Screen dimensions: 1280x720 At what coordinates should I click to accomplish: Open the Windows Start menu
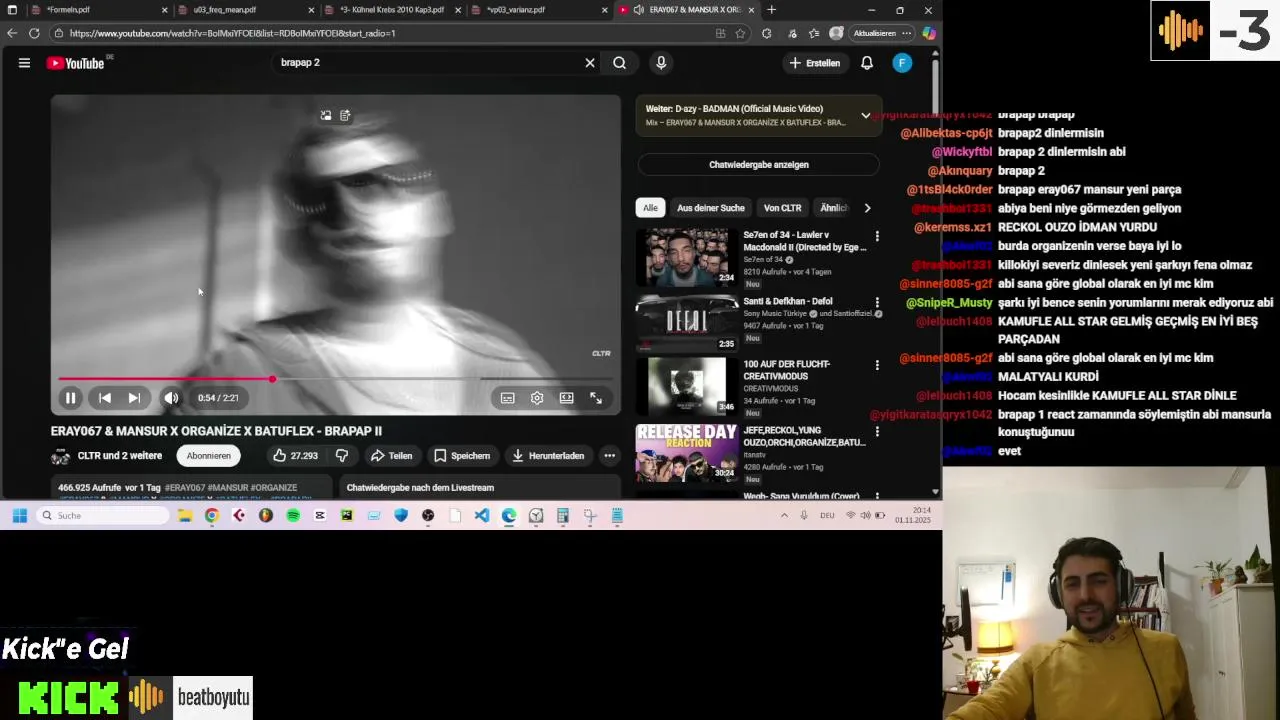tap(19, 516)
